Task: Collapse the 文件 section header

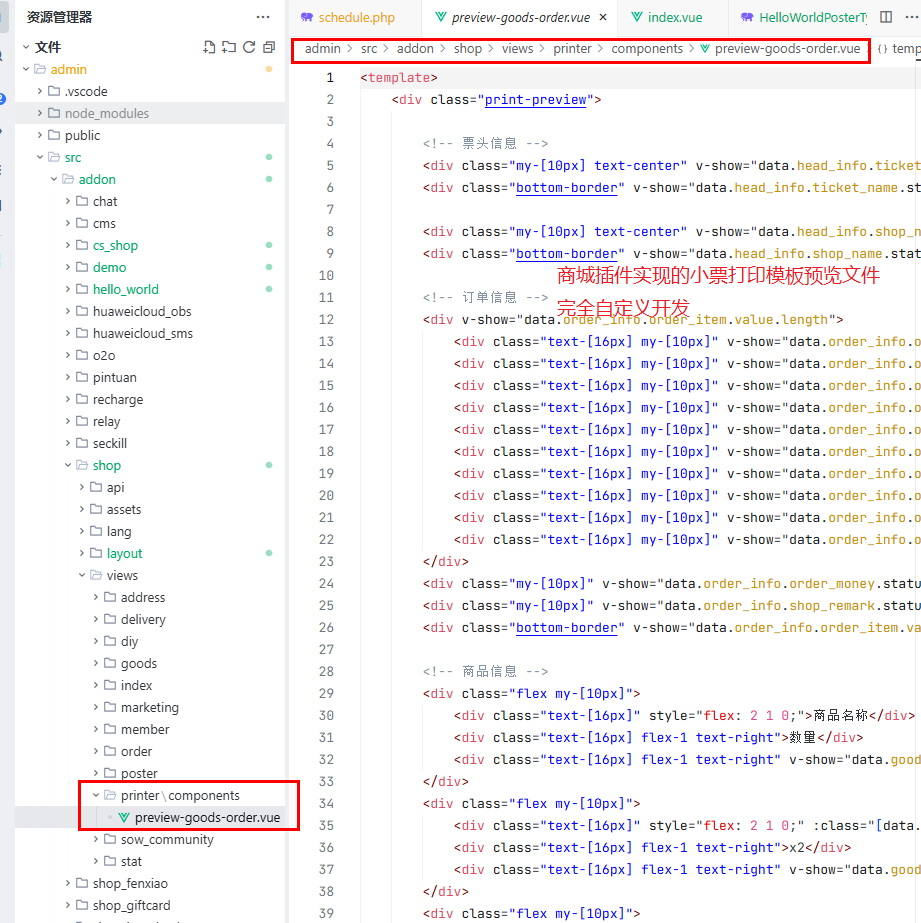Action: click(47, 47)
